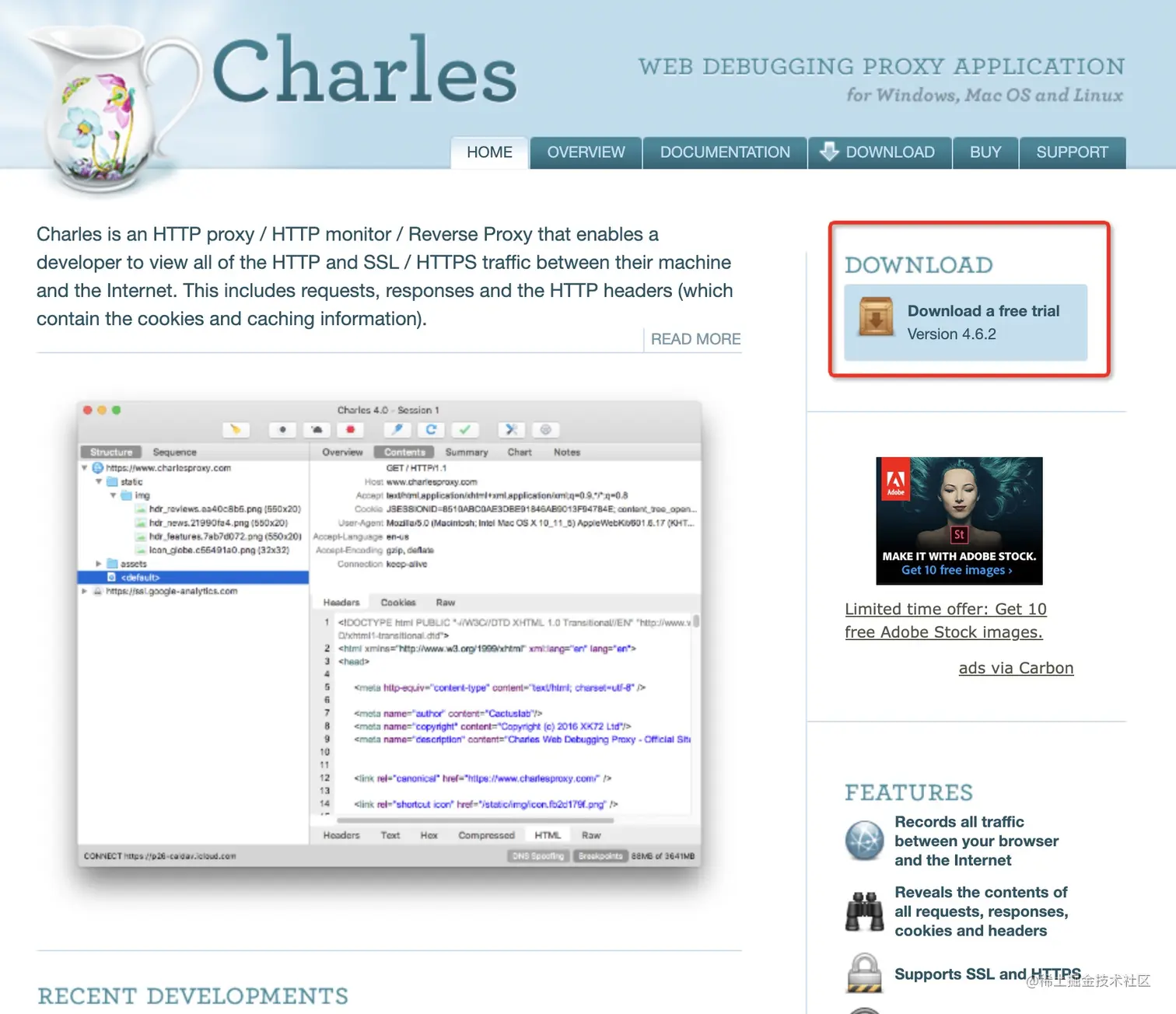This screenshot has width=1176, height=1014.
Task: Switch to the Sequence view tab
Action: tap(174, 452)
